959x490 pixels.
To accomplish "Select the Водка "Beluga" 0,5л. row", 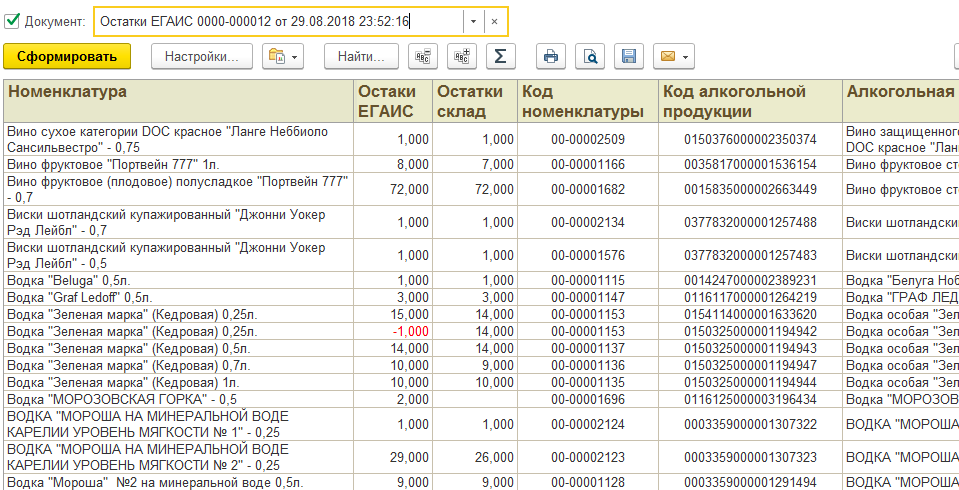I will pyautogui.click(x=179, y=281).
